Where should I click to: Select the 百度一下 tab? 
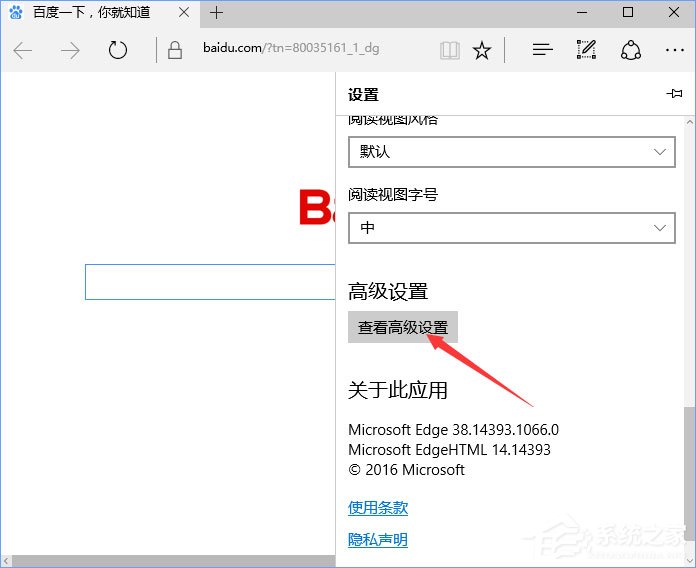pyautogui.click(x=90, y=13)
